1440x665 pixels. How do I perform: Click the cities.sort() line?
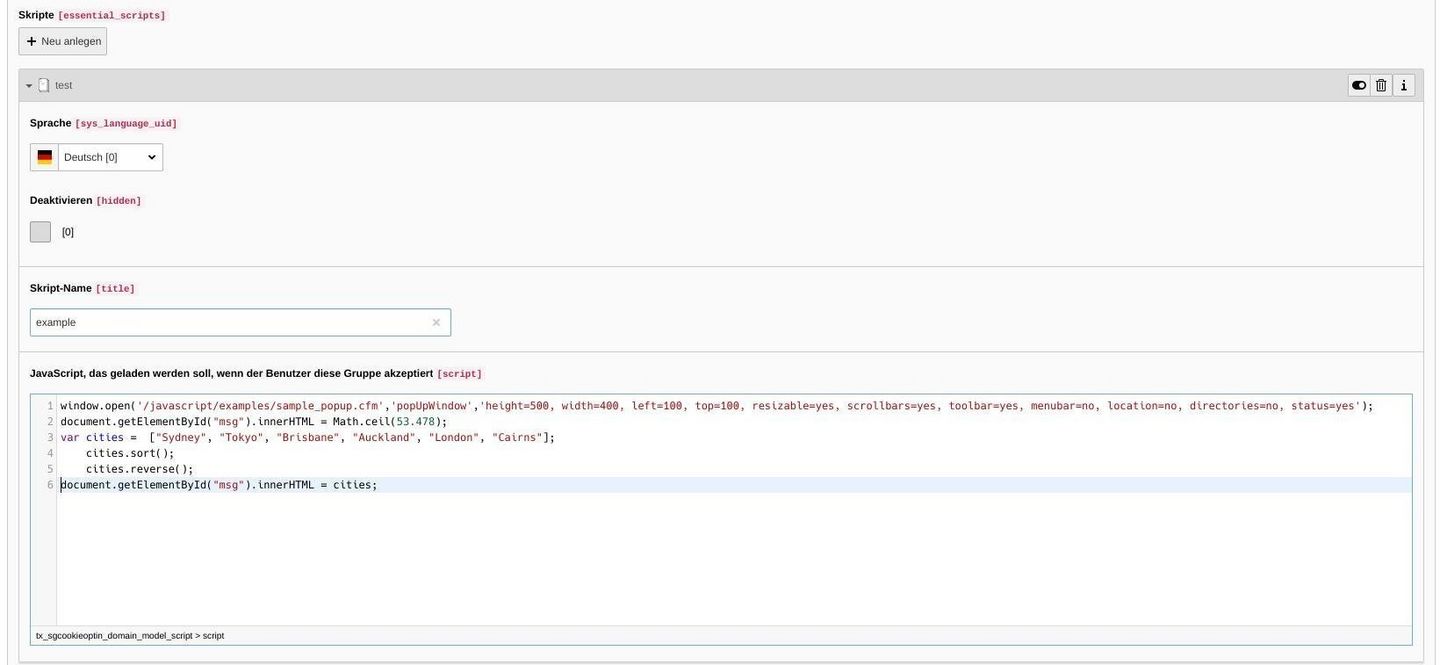tap(130, 453)
